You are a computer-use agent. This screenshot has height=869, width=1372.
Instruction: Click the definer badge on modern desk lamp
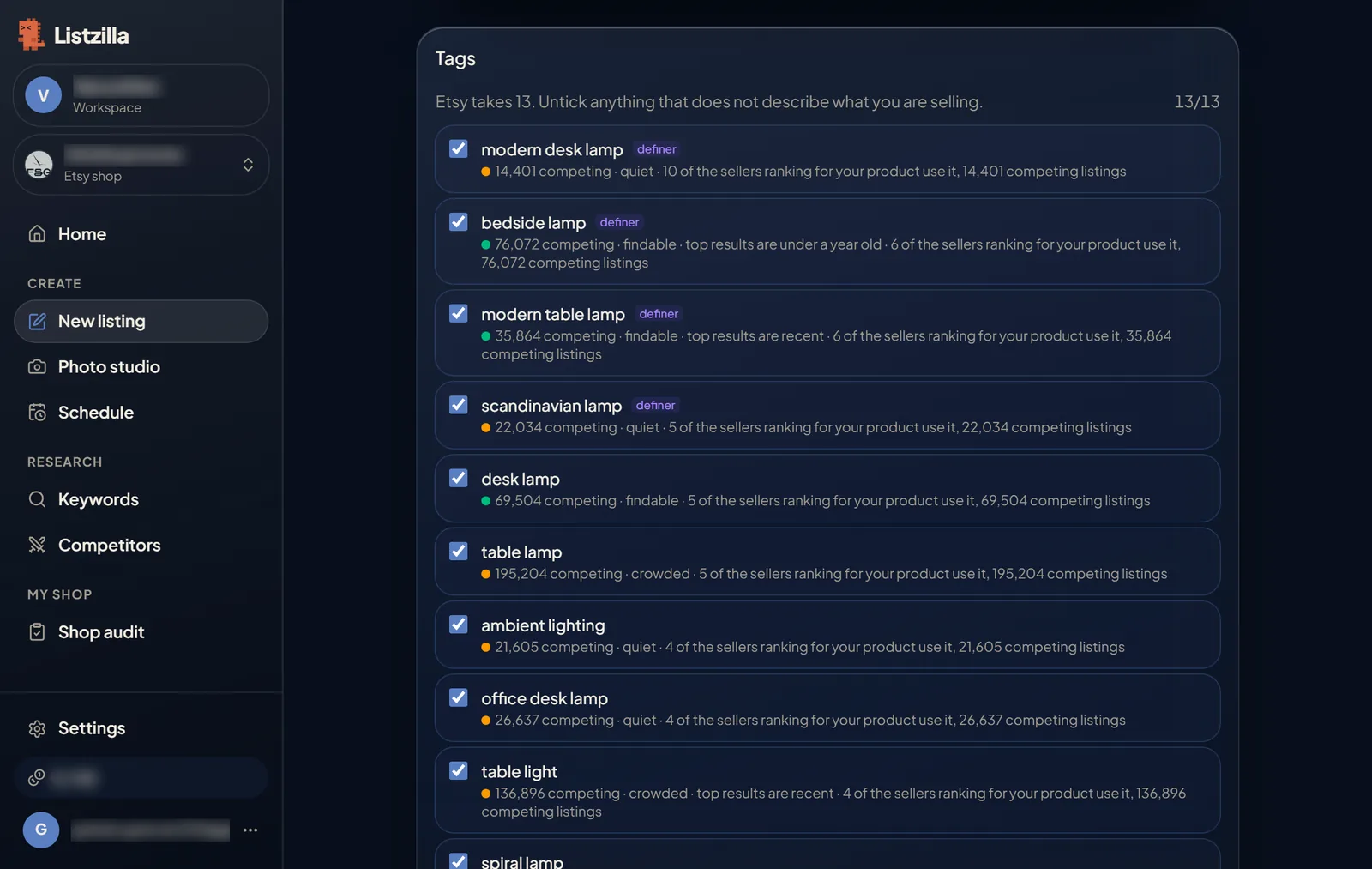(656, 149)
